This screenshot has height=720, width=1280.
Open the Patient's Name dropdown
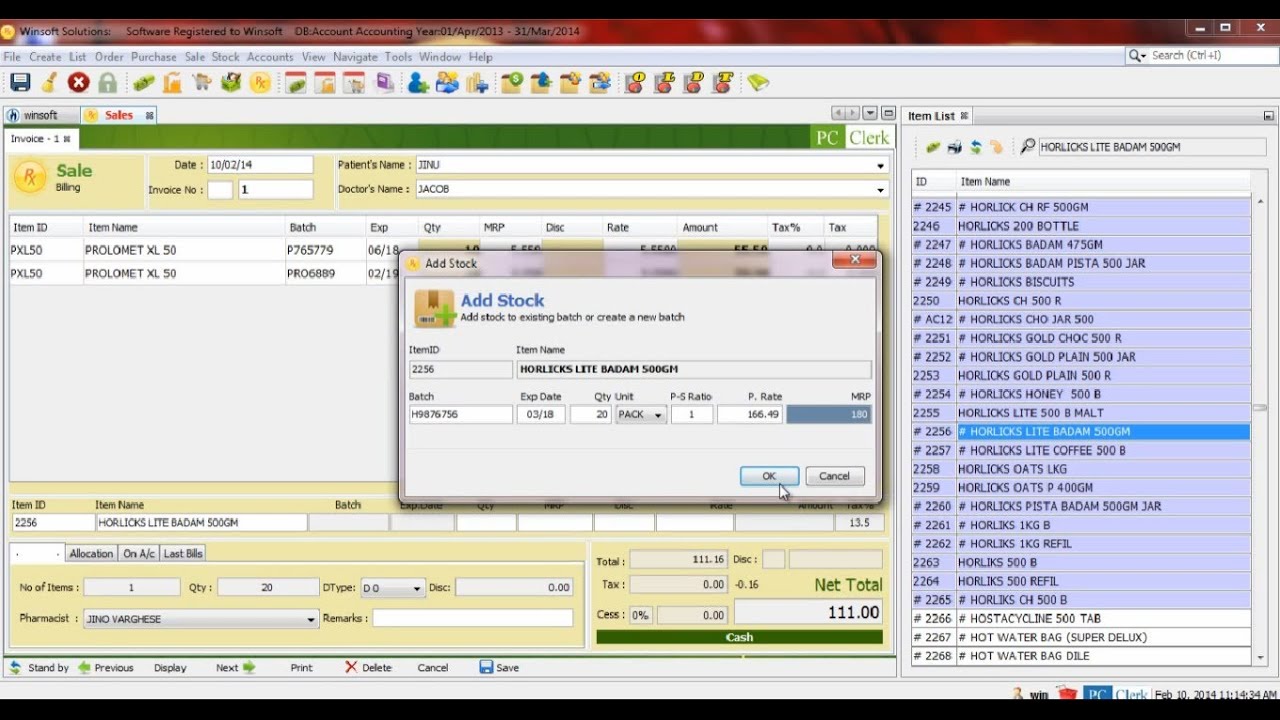click(880, 165)
